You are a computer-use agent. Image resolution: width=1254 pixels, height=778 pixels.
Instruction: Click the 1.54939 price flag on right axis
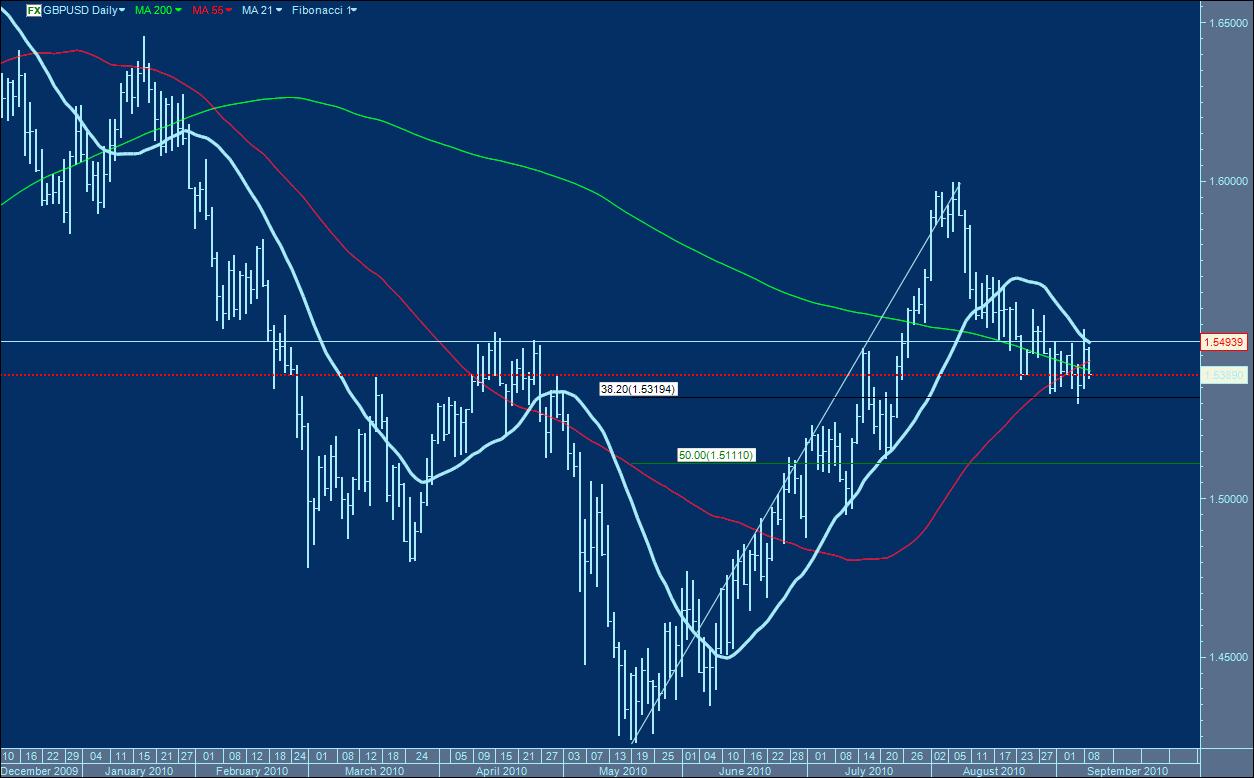click(x=1225, y=341)
